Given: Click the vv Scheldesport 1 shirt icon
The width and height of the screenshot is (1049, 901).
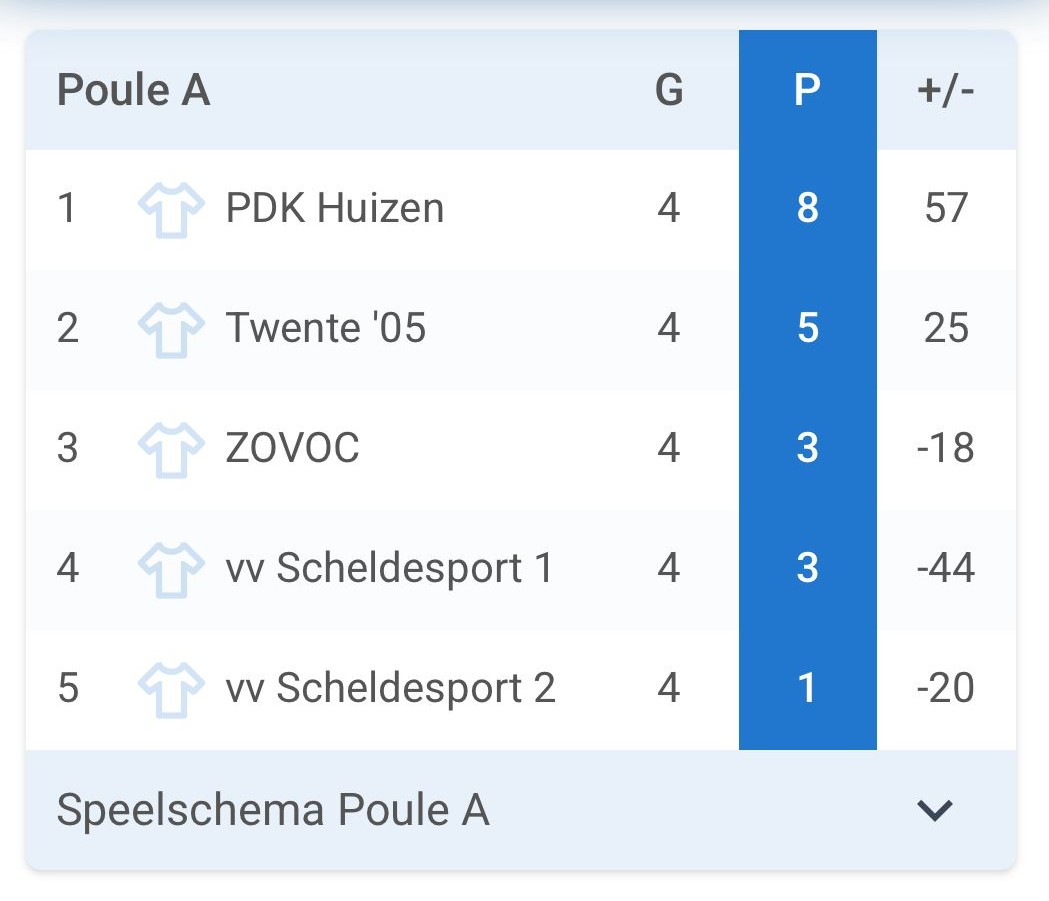Looking at the screenshot, I should (x=165, y=569).
